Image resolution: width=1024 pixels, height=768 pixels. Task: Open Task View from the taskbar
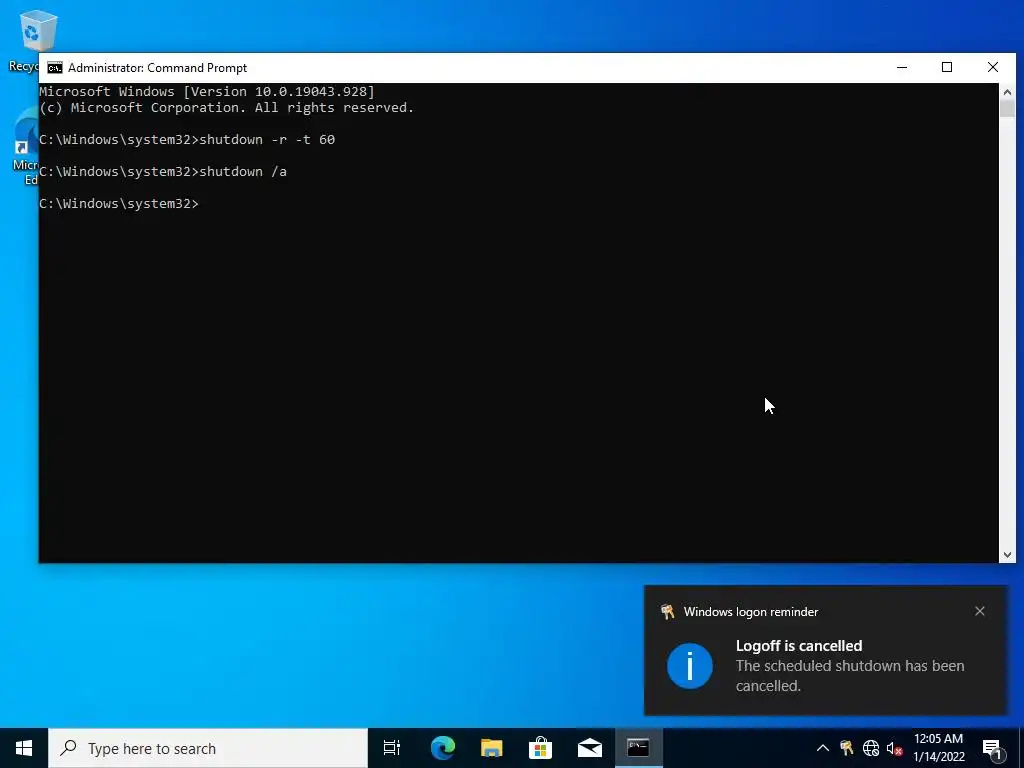(392, 748)
